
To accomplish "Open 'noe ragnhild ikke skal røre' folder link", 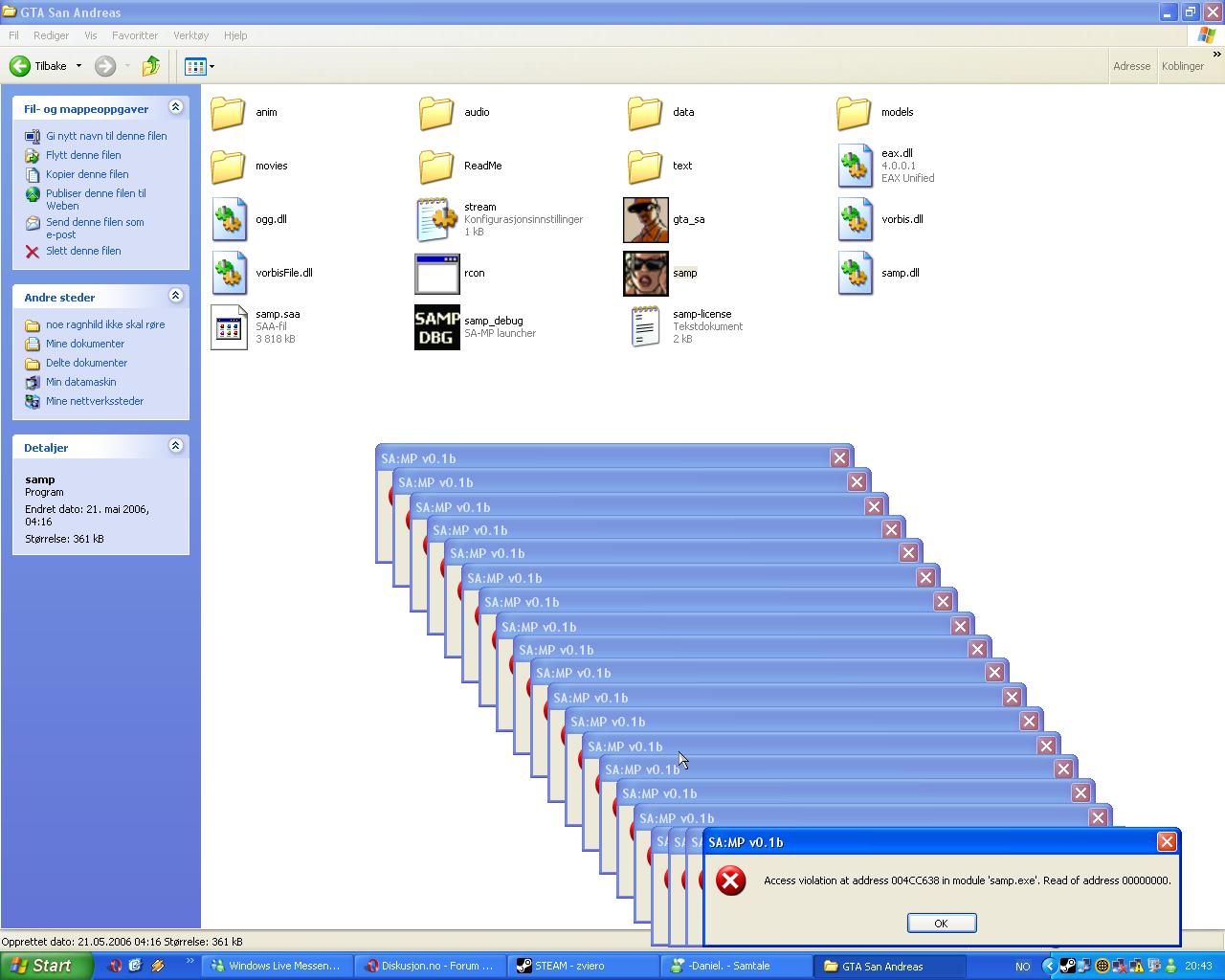I will tap(105, 324).
